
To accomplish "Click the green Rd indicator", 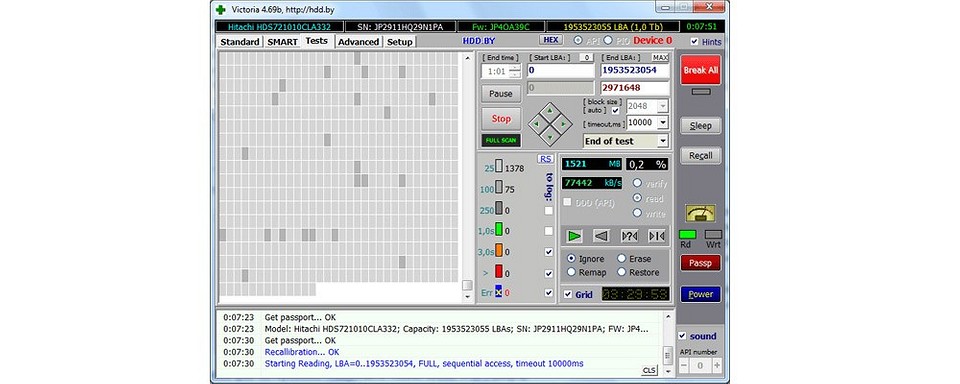I will click(x=688, y=235).
